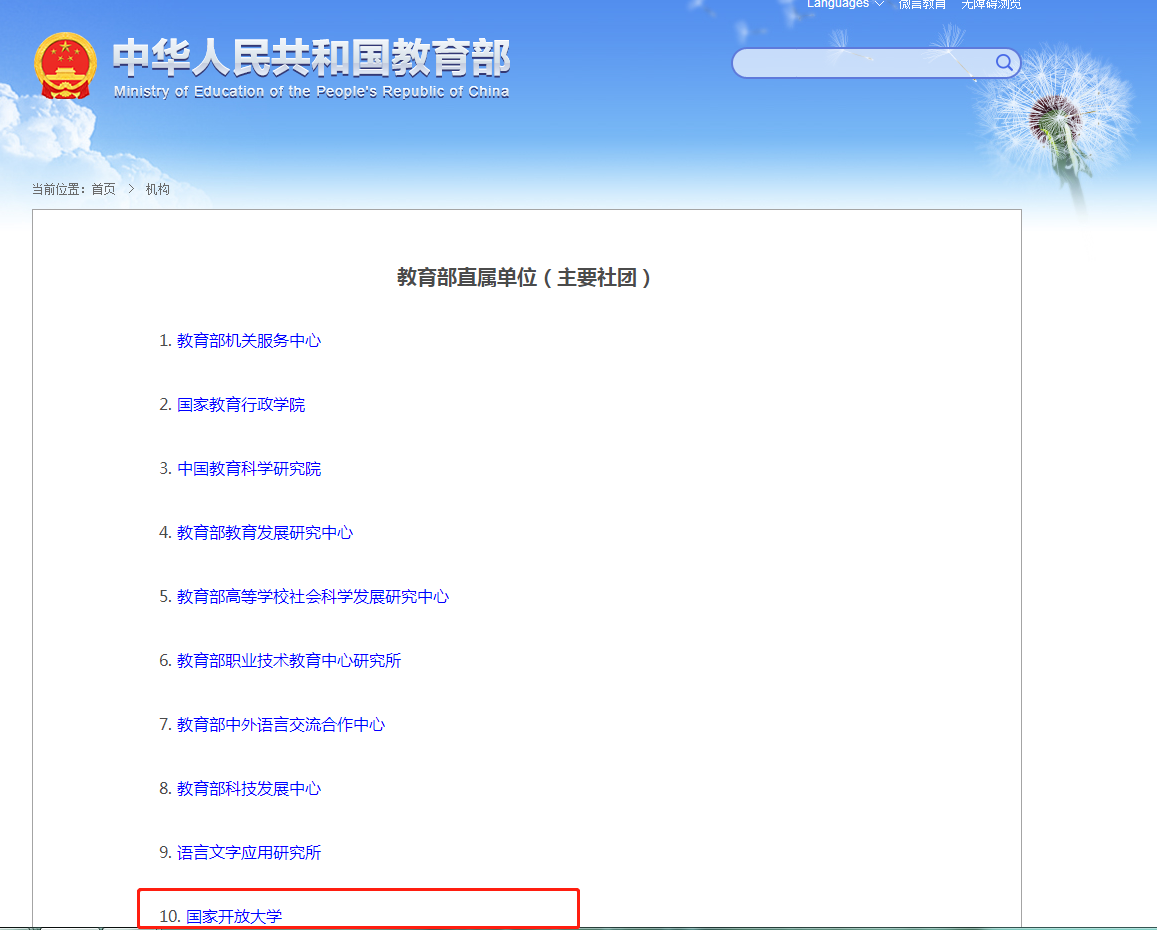The image size is (1157, 930).
Task: Visit 中国教育科学研究院 page
Action: pos(248,468)
